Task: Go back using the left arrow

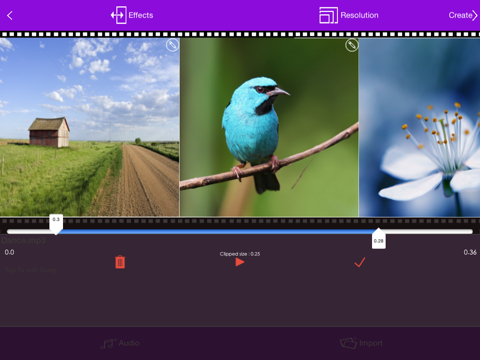Action: click(x=10, y=15)
